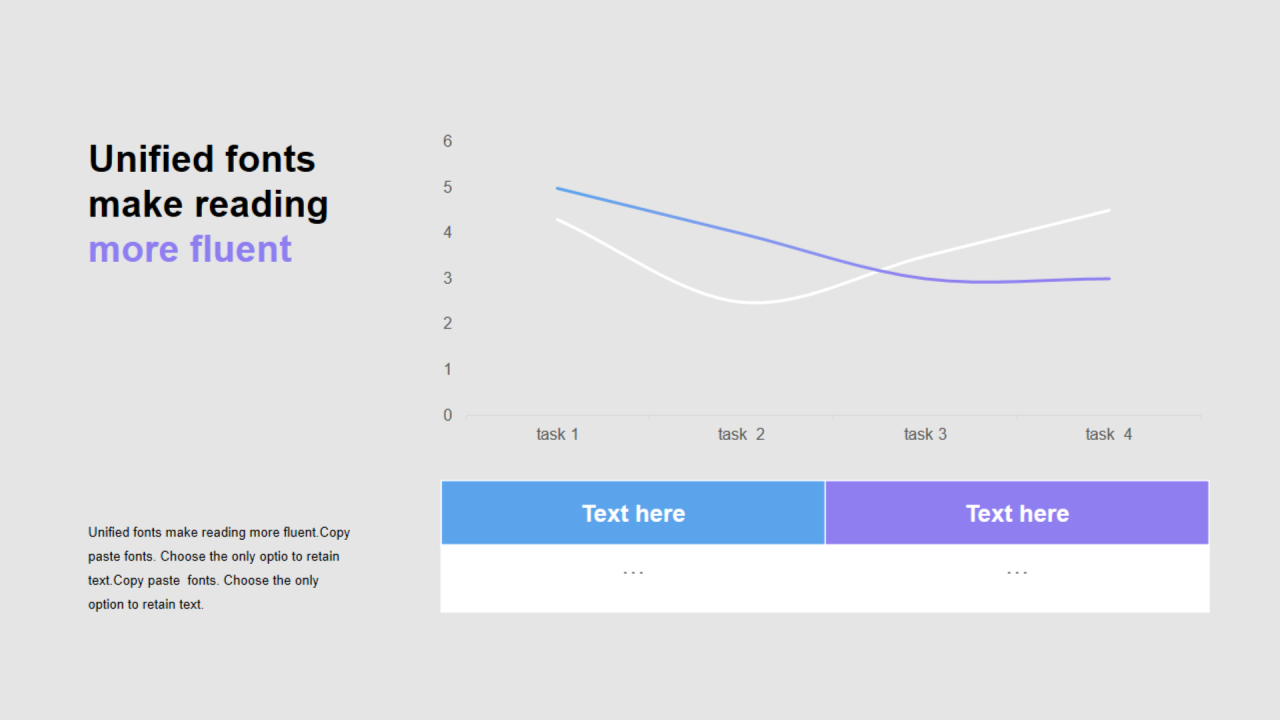Image resolution: width=1280 pixels, height=720 pixels.
Task: Click the 'task 2' axis label
Action: coord(741,434)
